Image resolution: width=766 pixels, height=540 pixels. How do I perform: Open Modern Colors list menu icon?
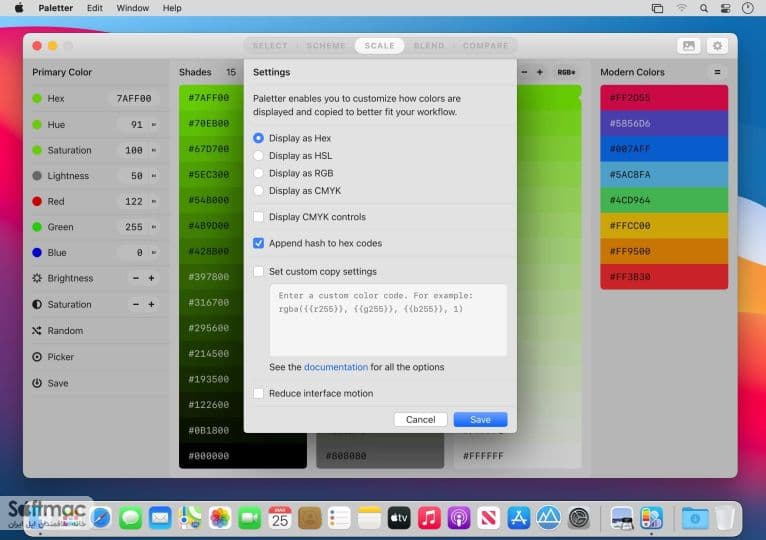click(717, 72)
